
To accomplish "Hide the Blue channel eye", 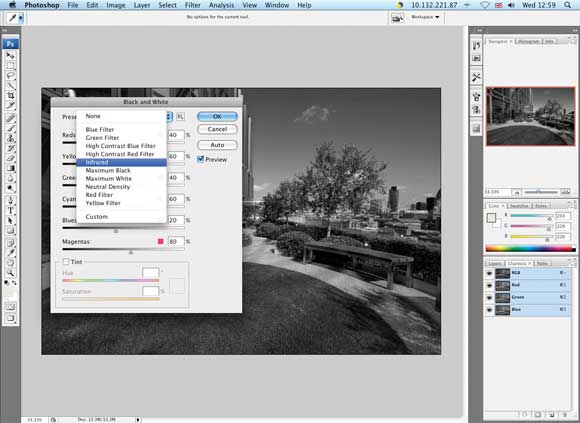I will (x=490, y=310).
